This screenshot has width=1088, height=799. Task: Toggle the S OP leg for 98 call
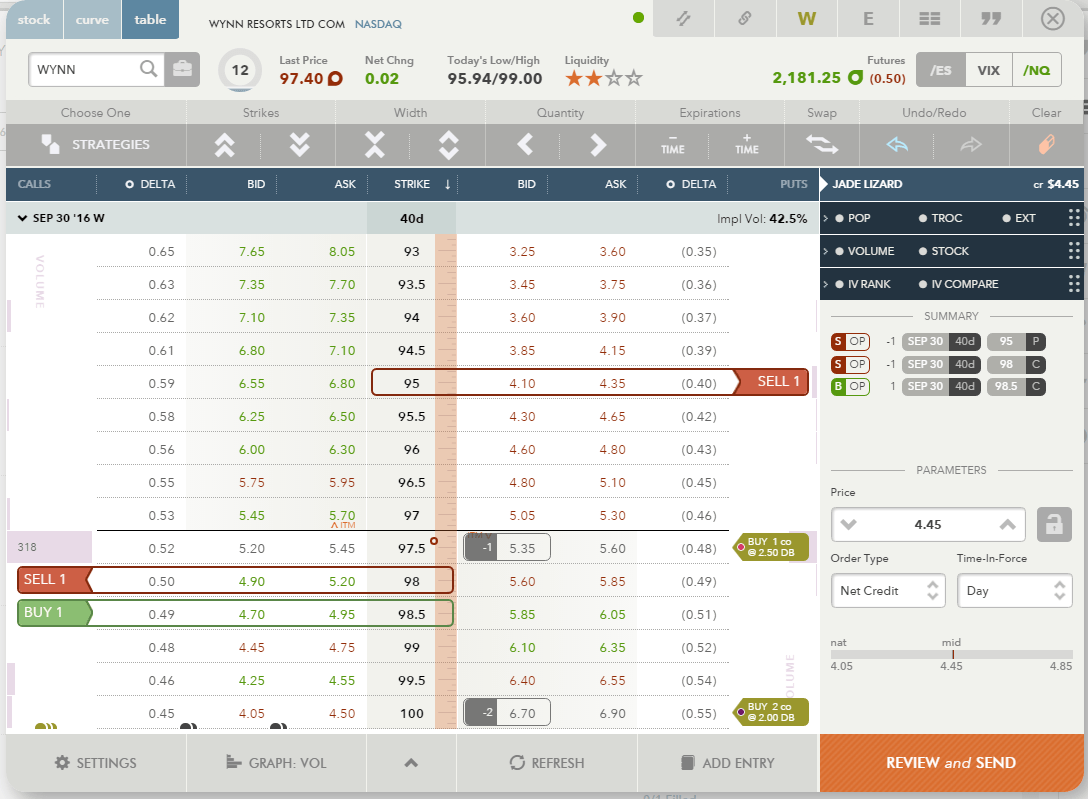850,364
